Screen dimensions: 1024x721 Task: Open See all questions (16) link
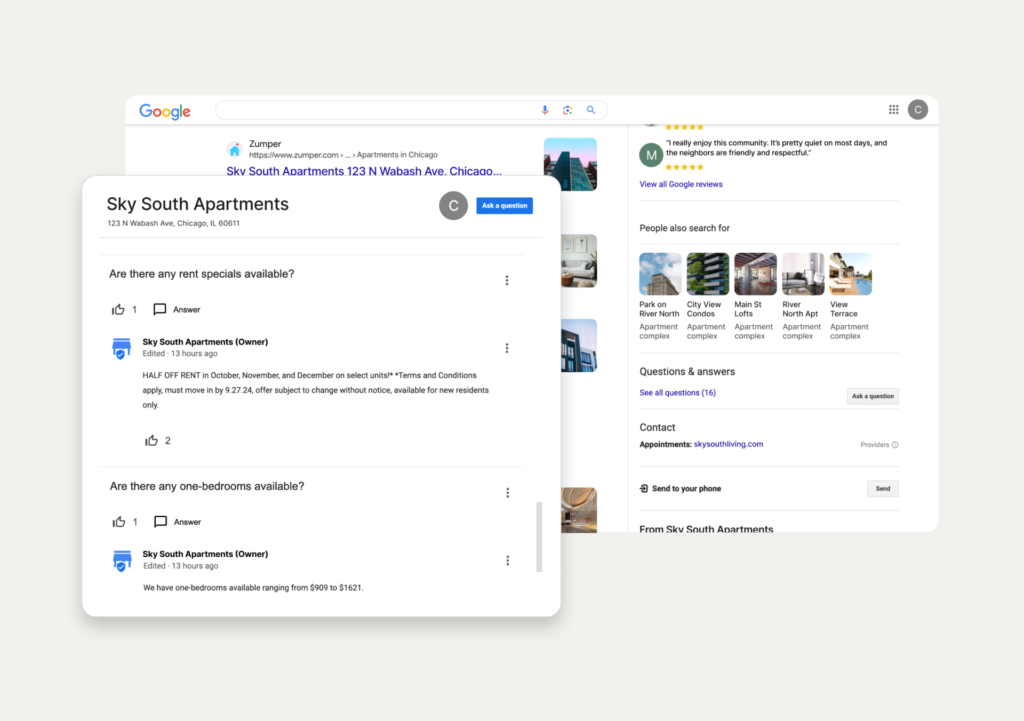pyautogui.click(x=677, y=393)
